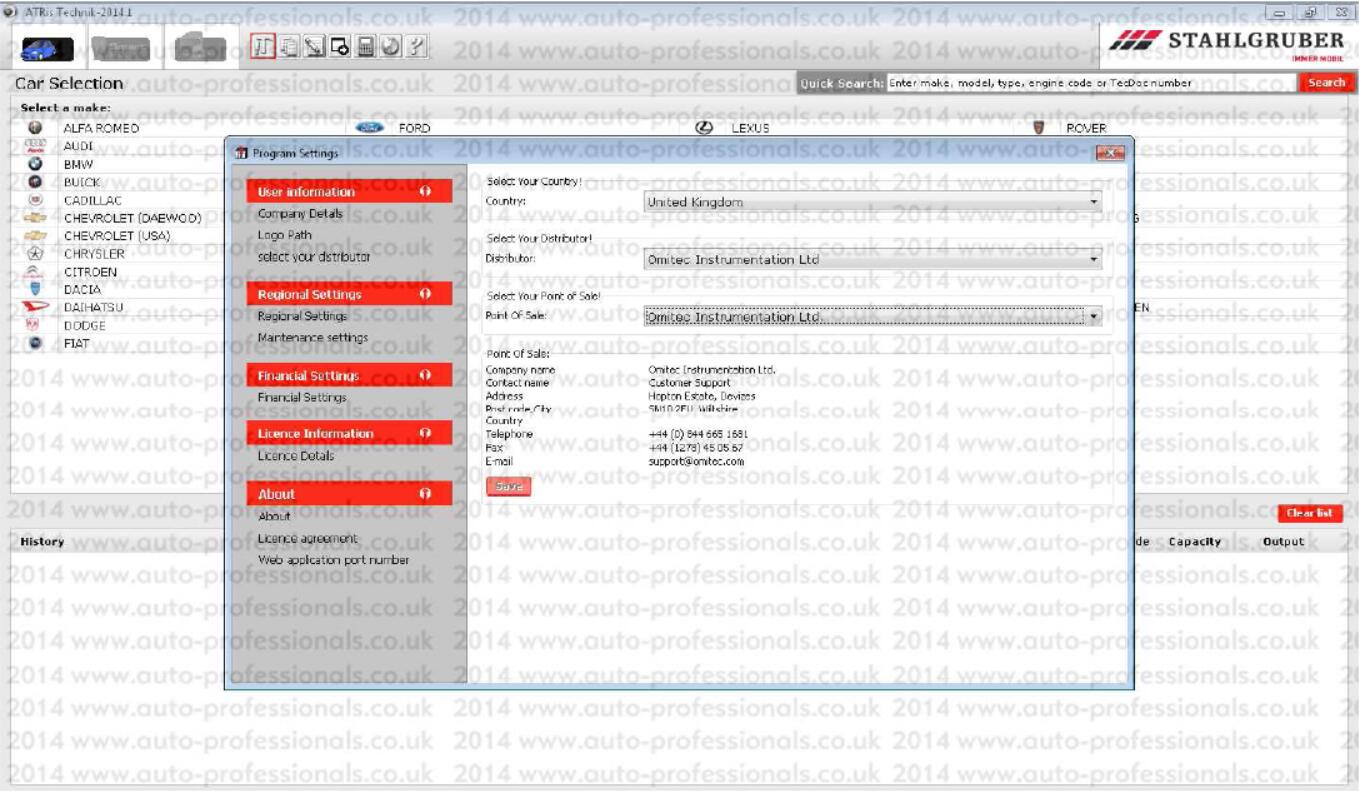Click the red Save button

pos(509,486)
